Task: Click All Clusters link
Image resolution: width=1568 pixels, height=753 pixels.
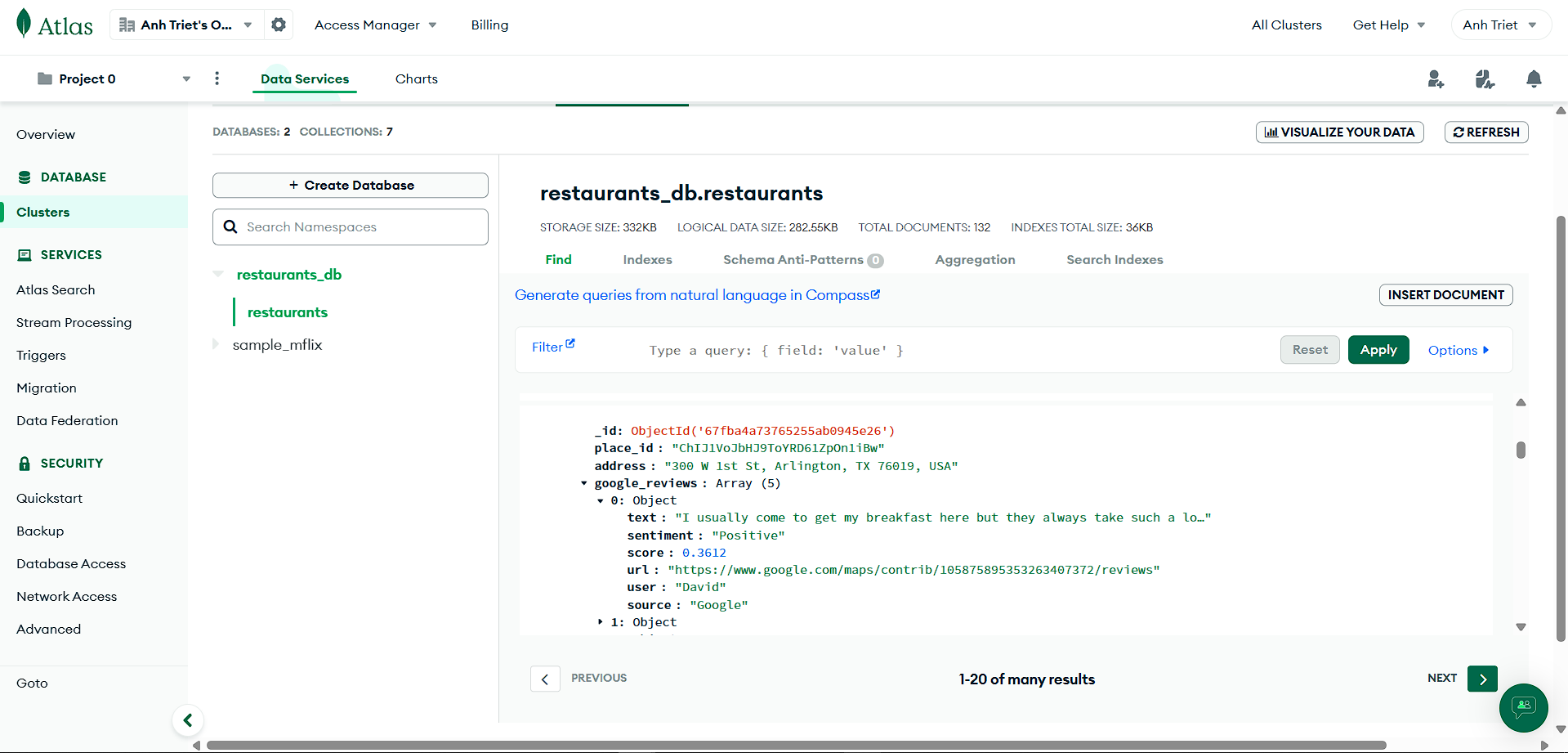Action: coord(1287,25)
